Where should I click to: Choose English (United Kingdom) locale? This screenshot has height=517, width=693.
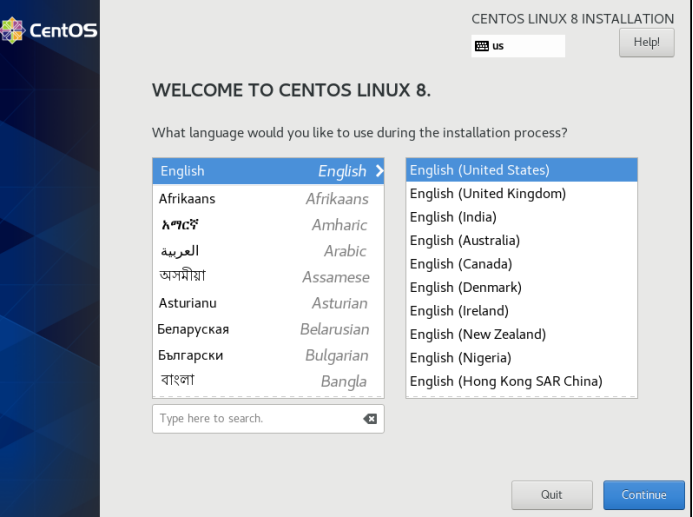pyautogui.click(x=522, y=194)
